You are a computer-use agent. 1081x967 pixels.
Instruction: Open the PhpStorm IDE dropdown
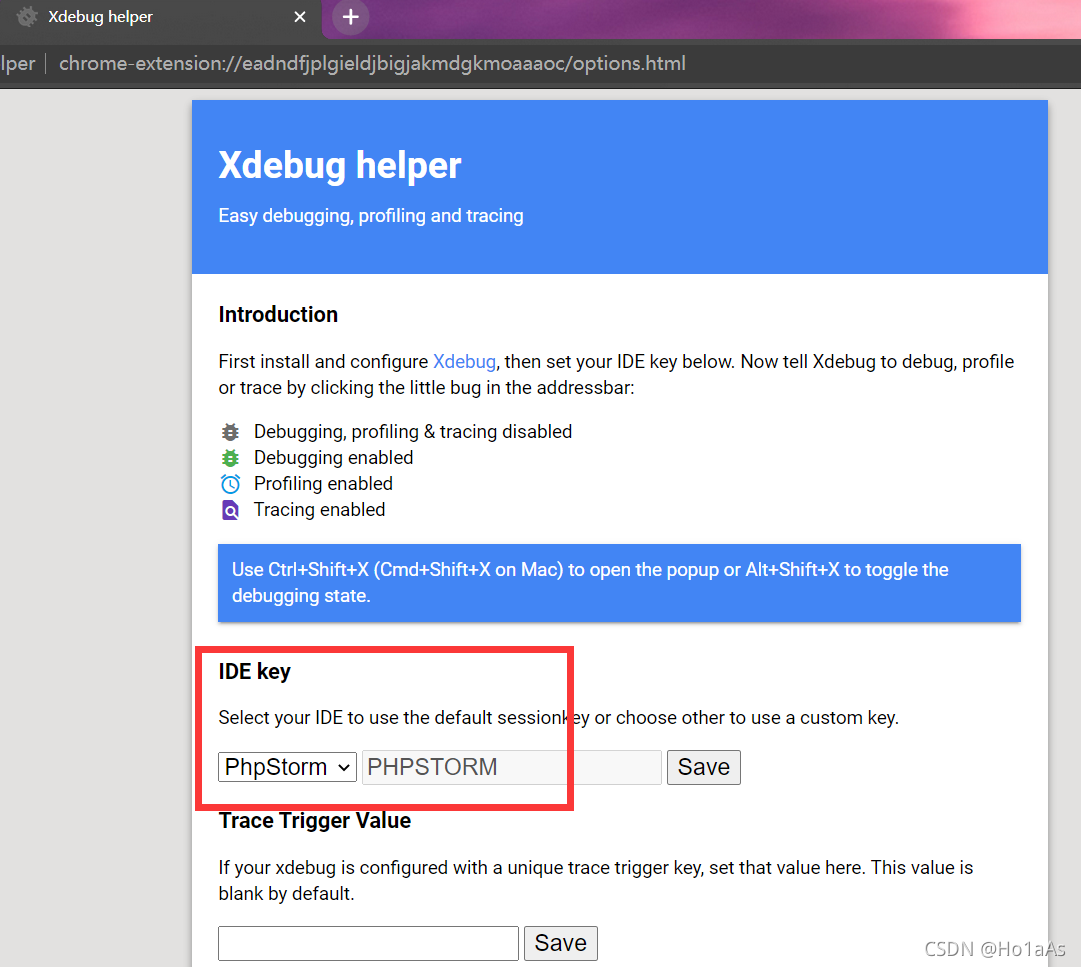(287, 767)
